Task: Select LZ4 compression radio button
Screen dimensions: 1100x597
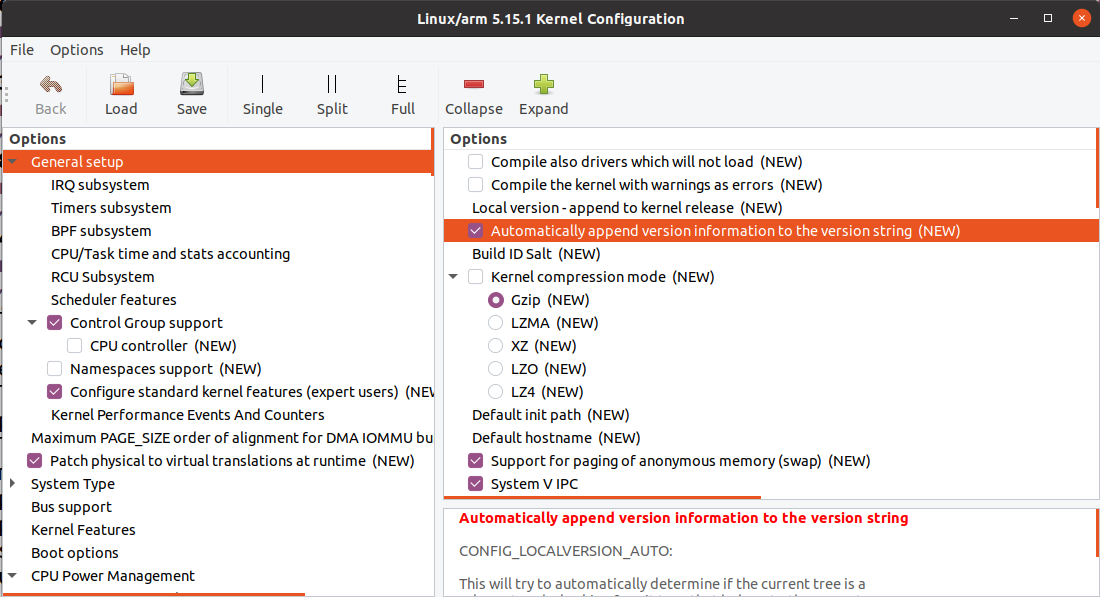Action: (496, 392)
